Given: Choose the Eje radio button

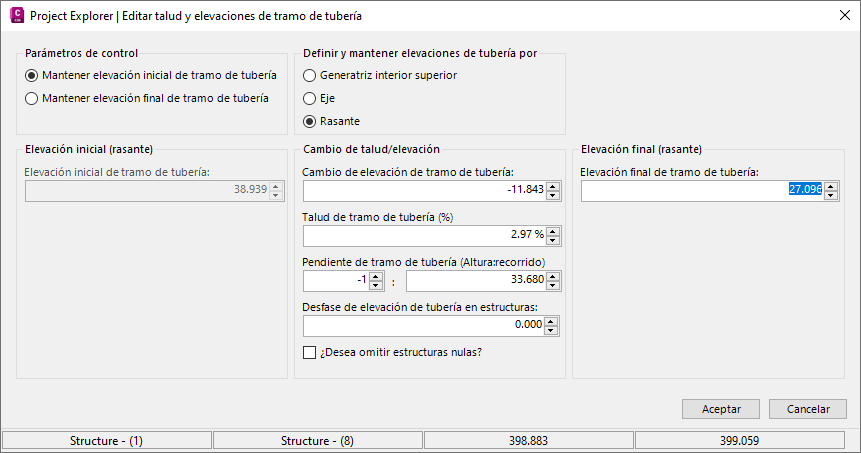Looking at the screenshot, I should (310, 98).
